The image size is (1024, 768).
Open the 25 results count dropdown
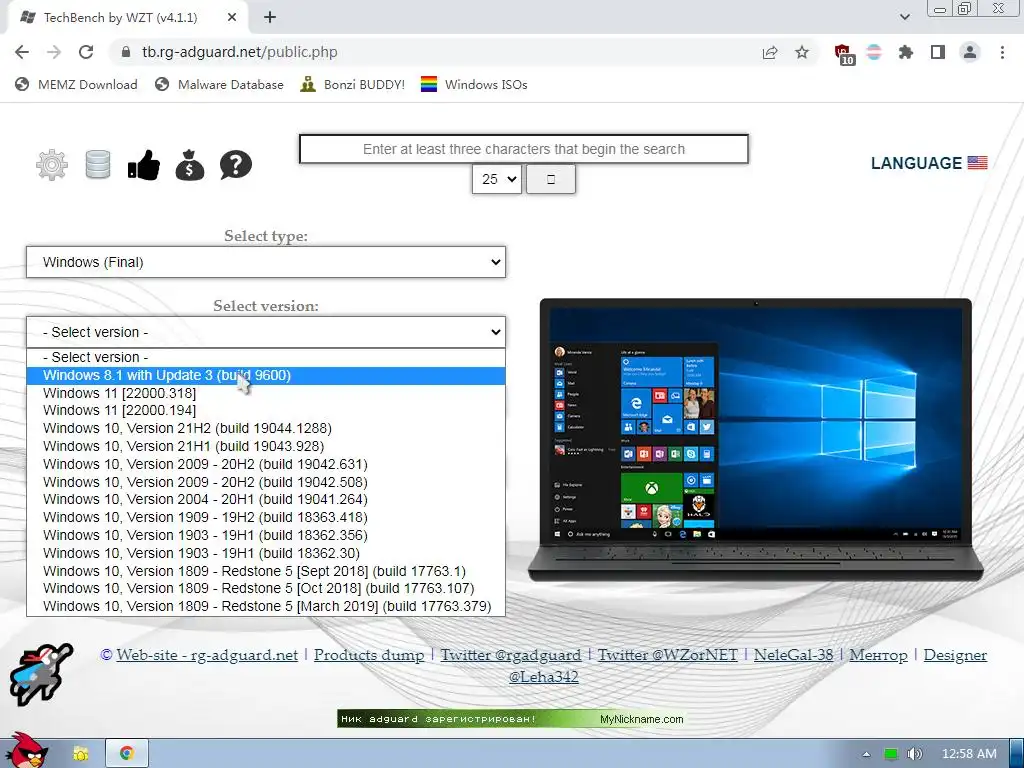497,179
